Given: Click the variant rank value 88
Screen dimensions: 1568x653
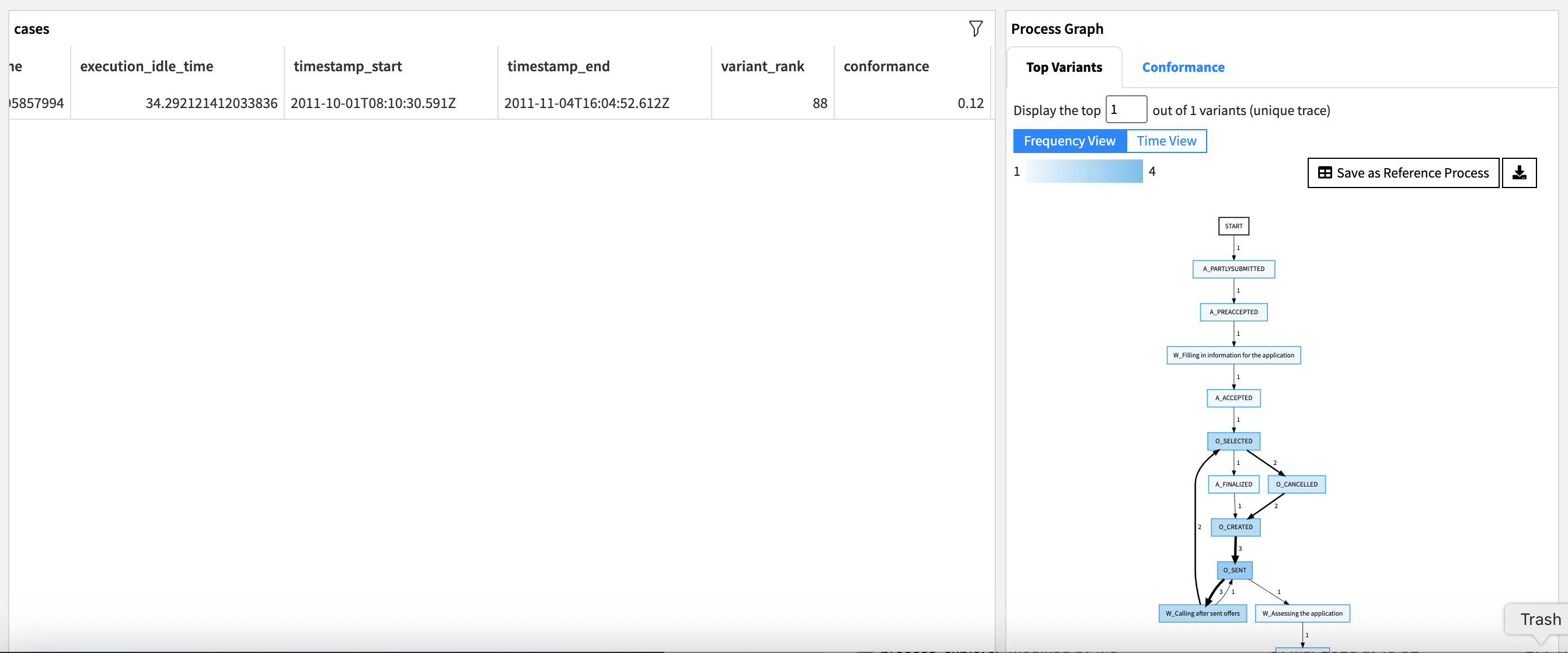Looking at the screenshot, I should point(819,103).
